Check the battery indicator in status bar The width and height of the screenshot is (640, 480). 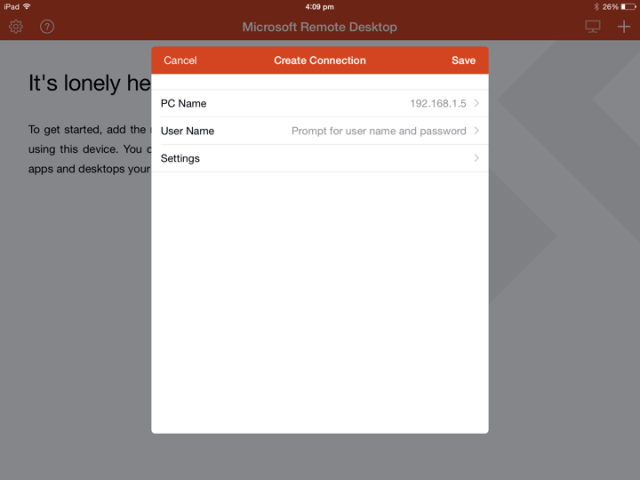coord(628,7)
